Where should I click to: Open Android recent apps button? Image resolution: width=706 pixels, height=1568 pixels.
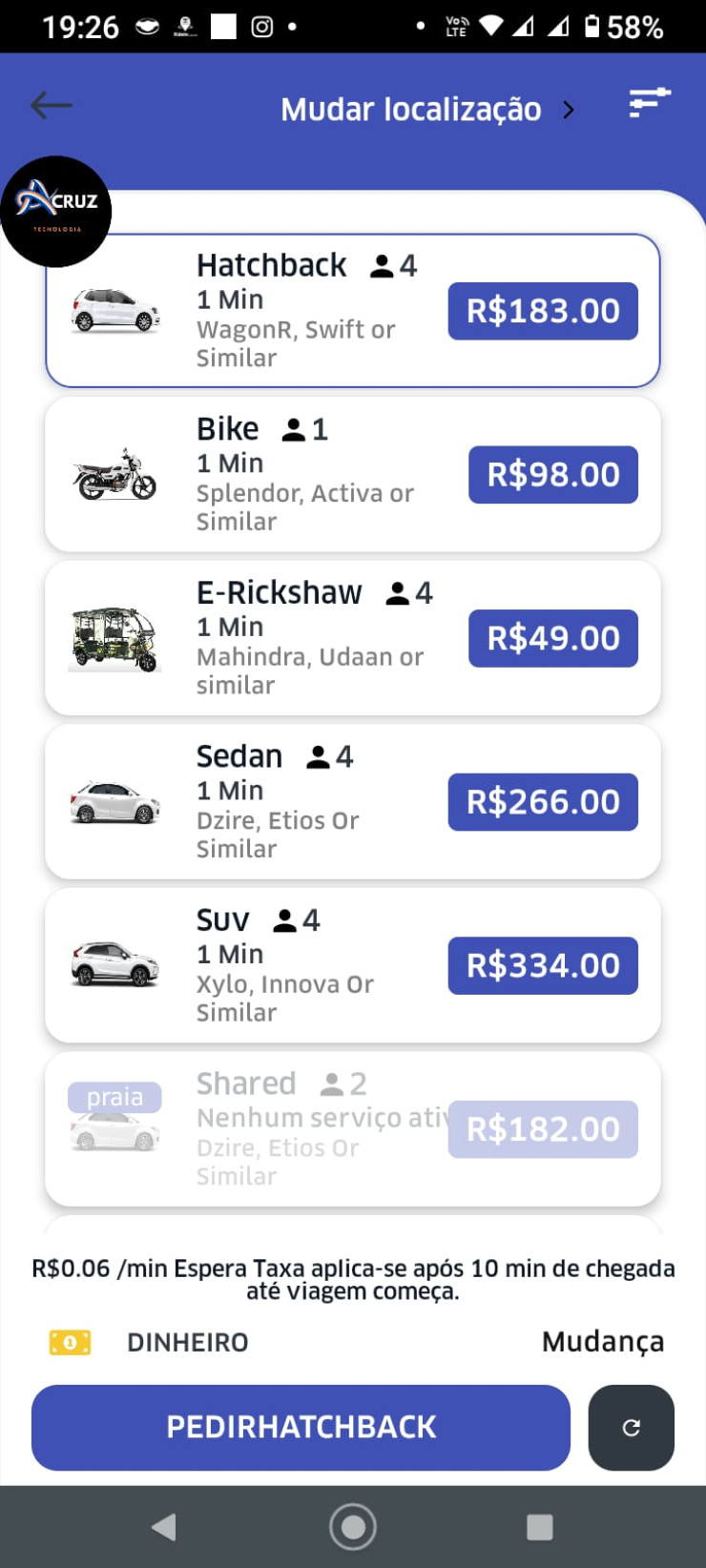(x=540, y=1527)
